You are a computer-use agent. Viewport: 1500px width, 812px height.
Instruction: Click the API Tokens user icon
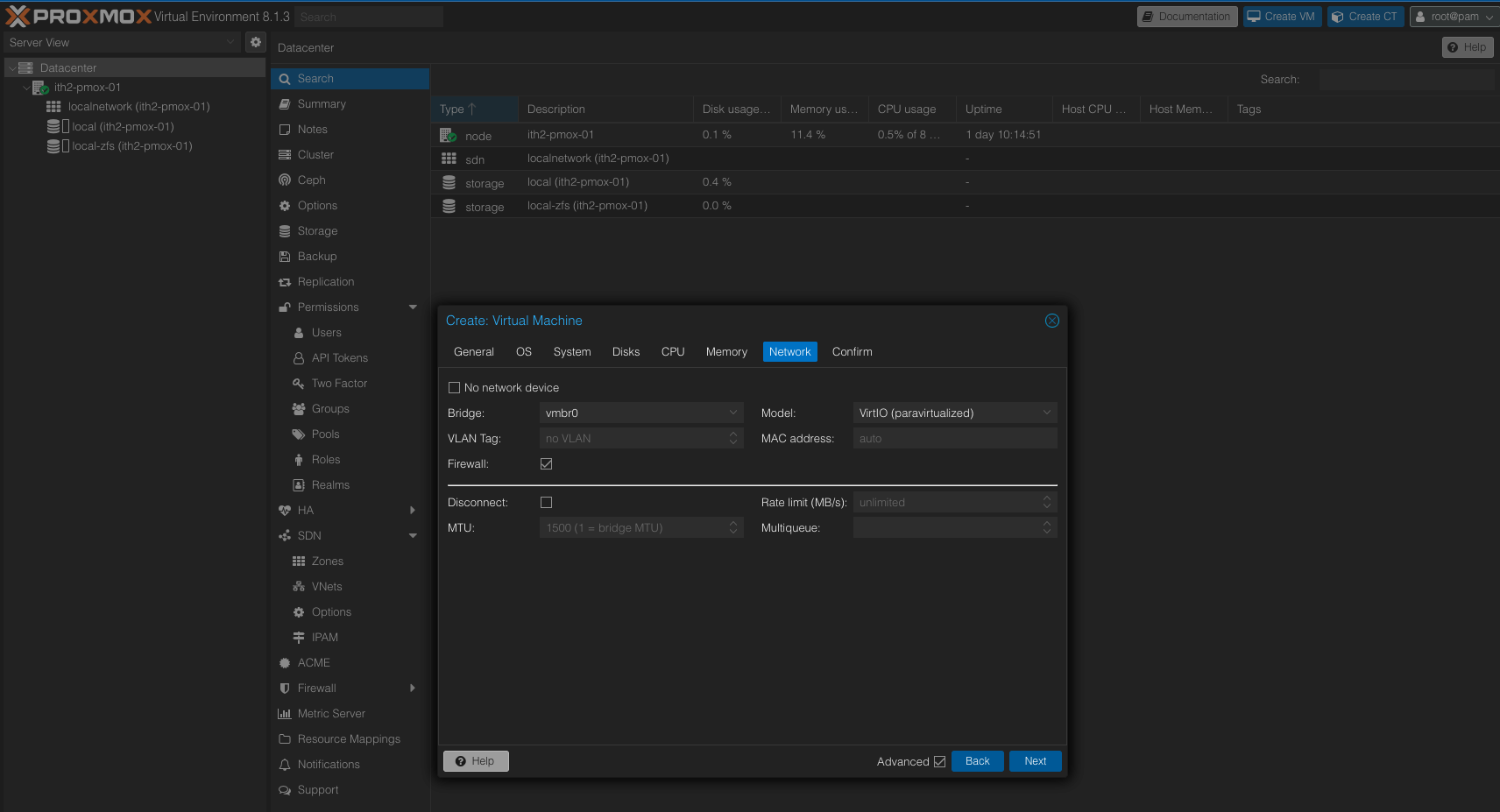pos(299,358)
